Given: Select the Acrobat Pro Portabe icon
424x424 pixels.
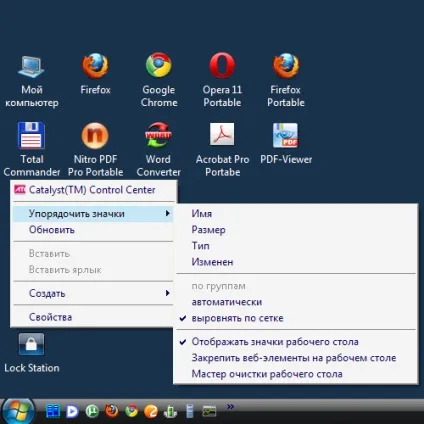Looking at the screenshot, I should [222, 134].
